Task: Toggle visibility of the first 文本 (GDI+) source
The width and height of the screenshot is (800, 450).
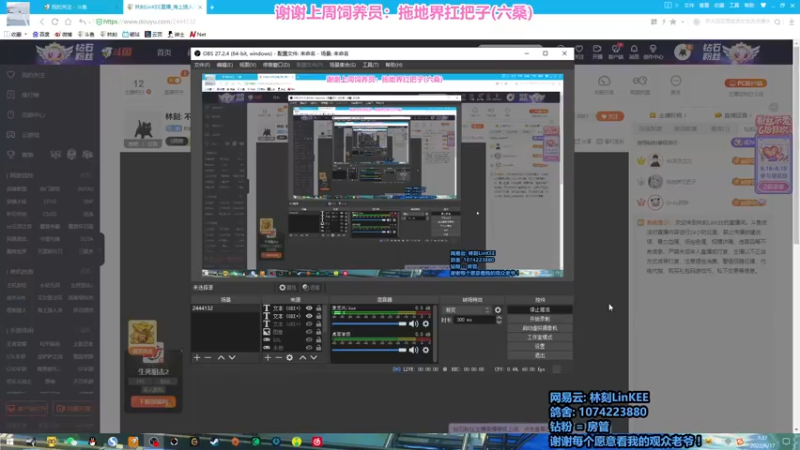Action: click(x=309, y=308)
